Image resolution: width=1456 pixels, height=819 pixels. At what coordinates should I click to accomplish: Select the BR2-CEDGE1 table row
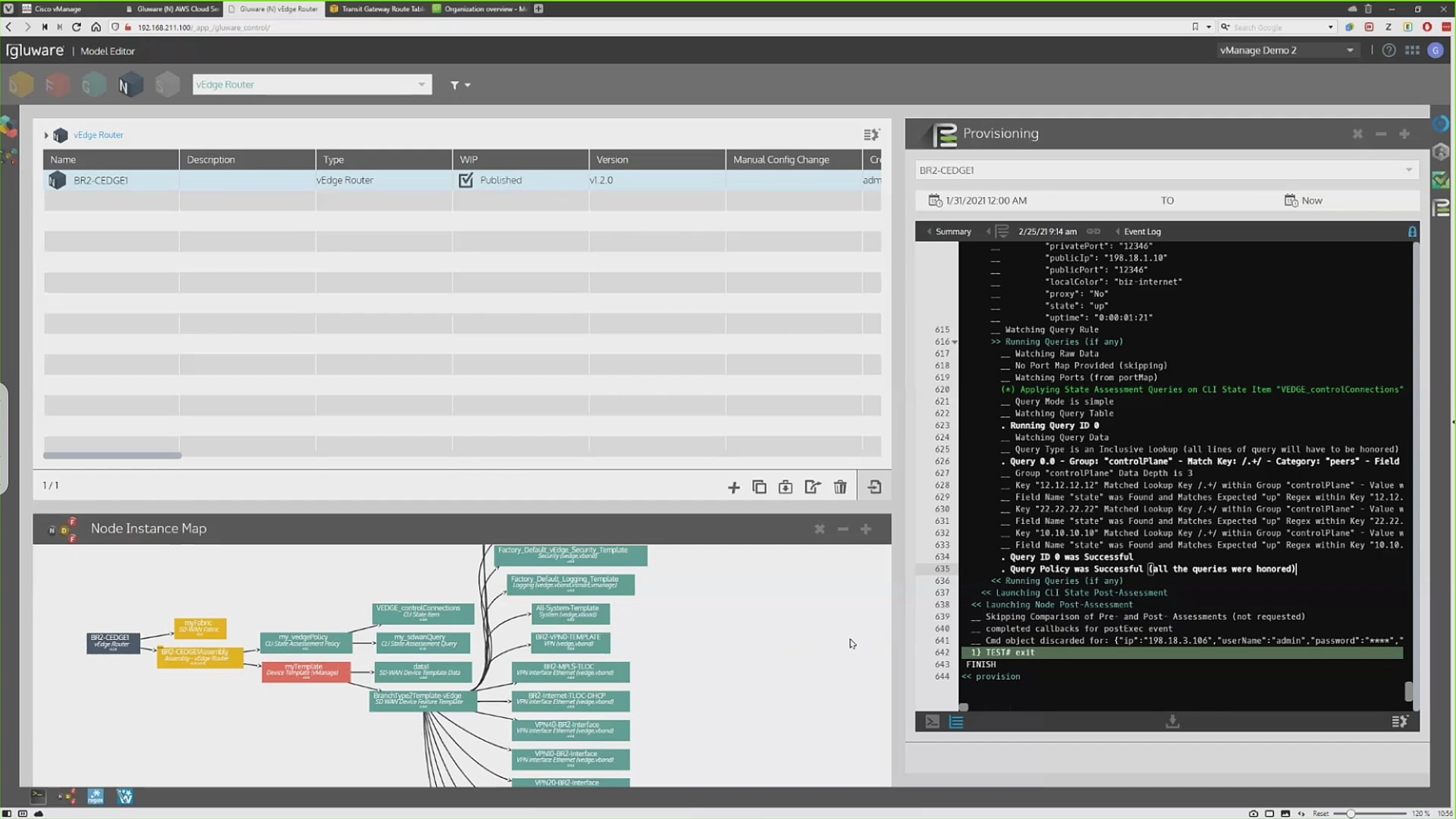click(101, 180)
